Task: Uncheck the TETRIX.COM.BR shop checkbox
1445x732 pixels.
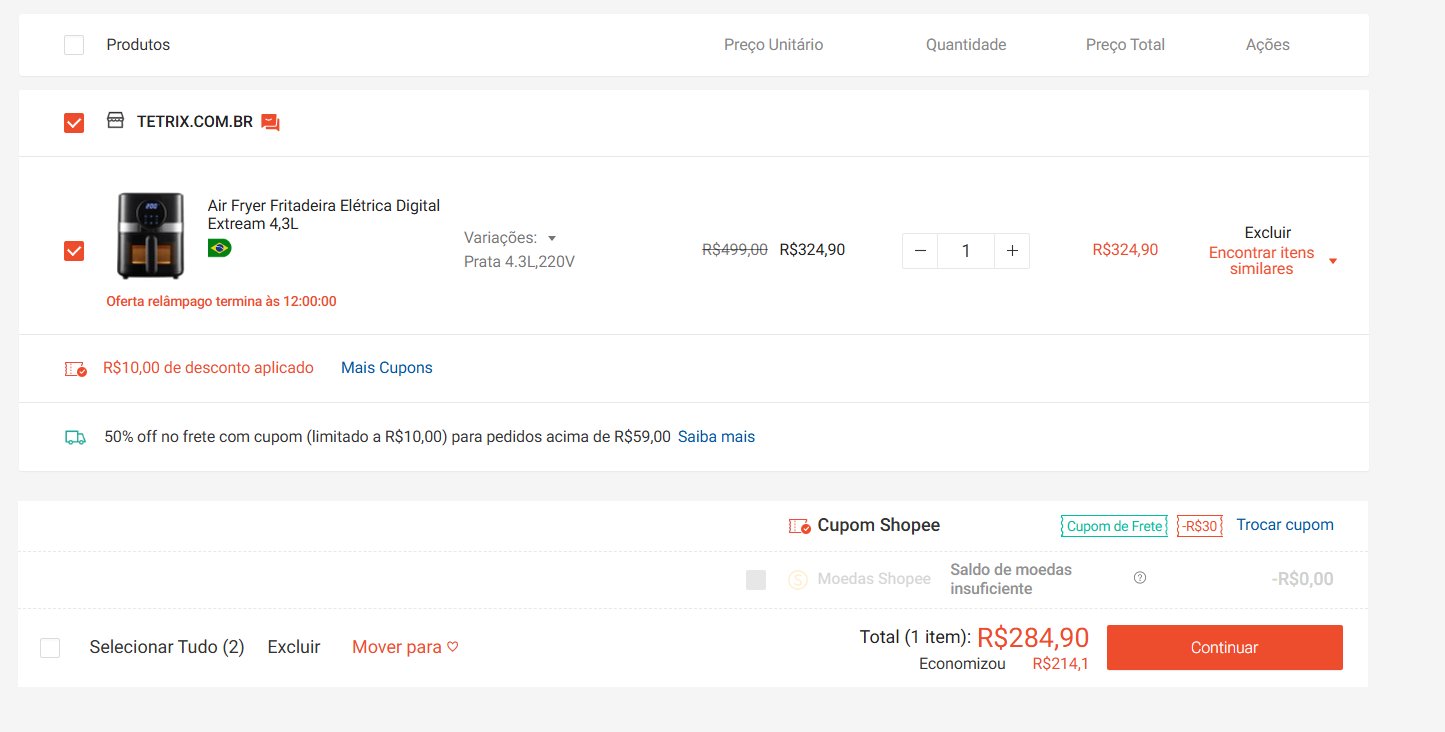Action: [74, 123]
